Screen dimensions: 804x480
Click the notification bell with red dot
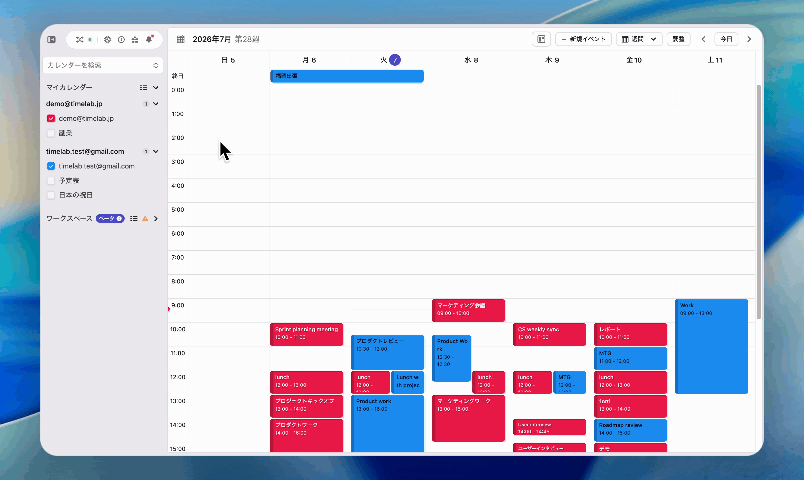point(149,39)
